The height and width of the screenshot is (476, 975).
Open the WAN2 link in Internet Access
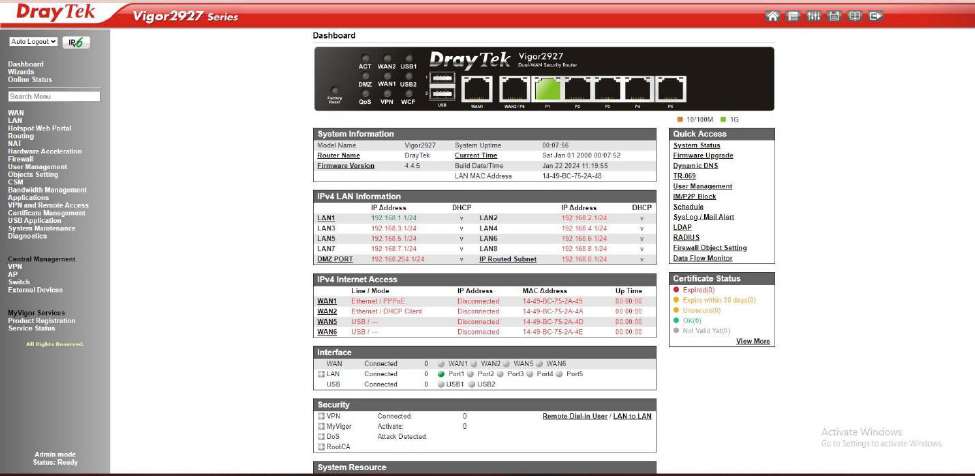(x=327, y=311)
